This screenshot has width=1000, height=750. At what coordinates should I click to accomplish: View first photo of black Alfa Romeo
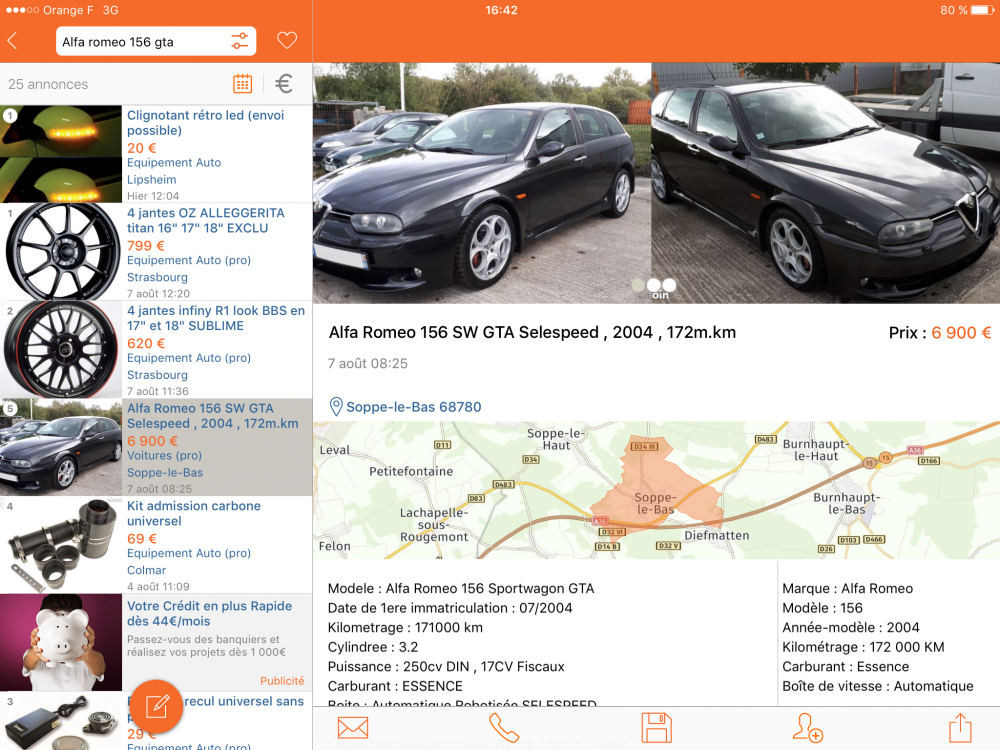click(482, 182)
